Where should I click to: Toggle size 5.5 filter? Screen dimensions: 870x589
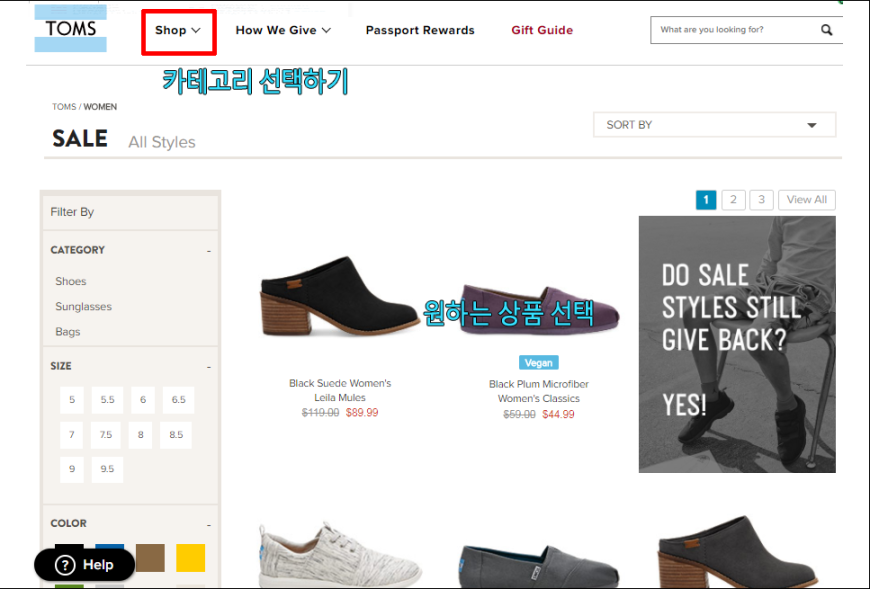pyautogui.click(x=107, y=400)
